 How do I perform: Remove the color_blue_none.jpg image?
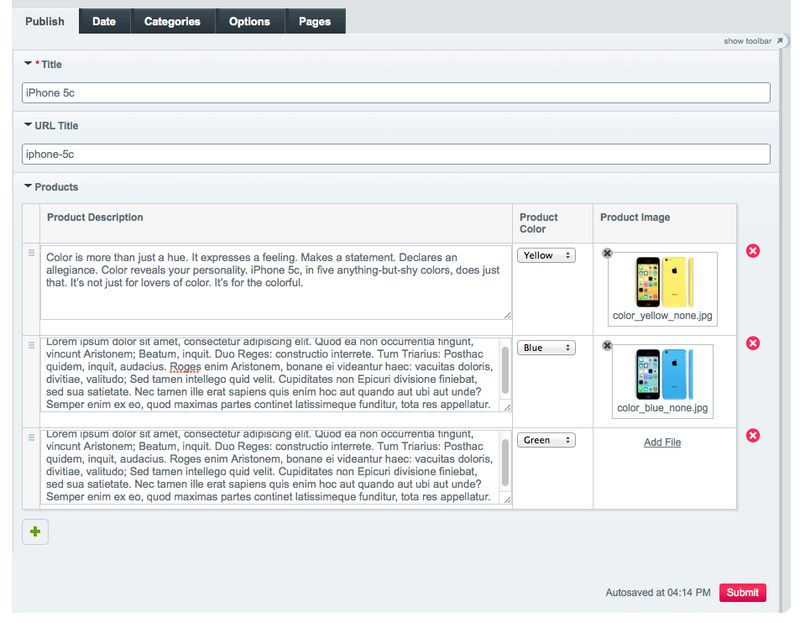(x=607, y=346)
